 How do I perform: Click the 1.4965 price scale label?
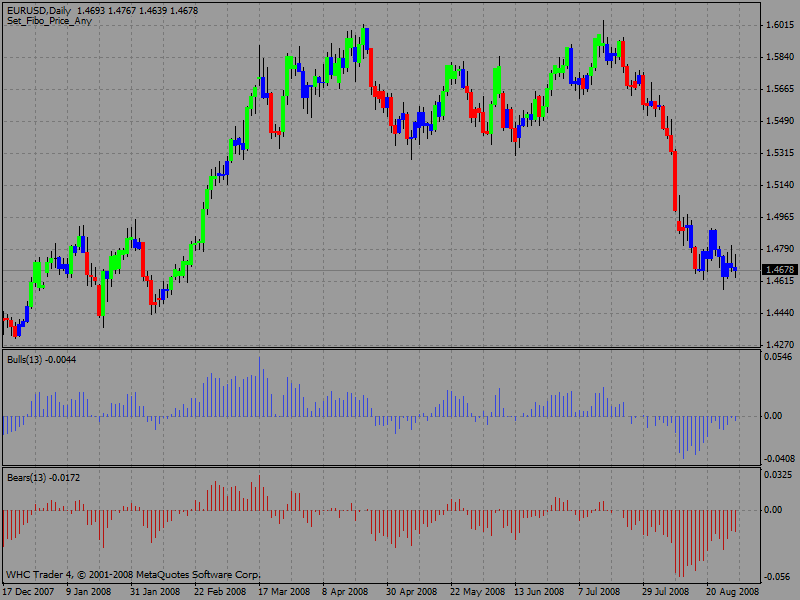780,217
